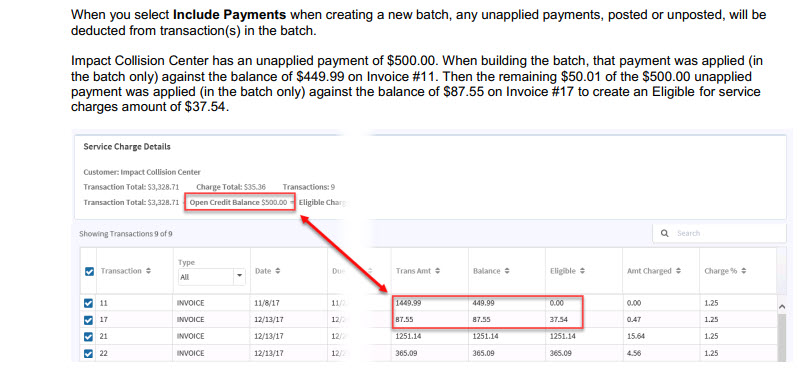Open the Type filter dropdown
809x385 pixels.
tap(212, 277)
